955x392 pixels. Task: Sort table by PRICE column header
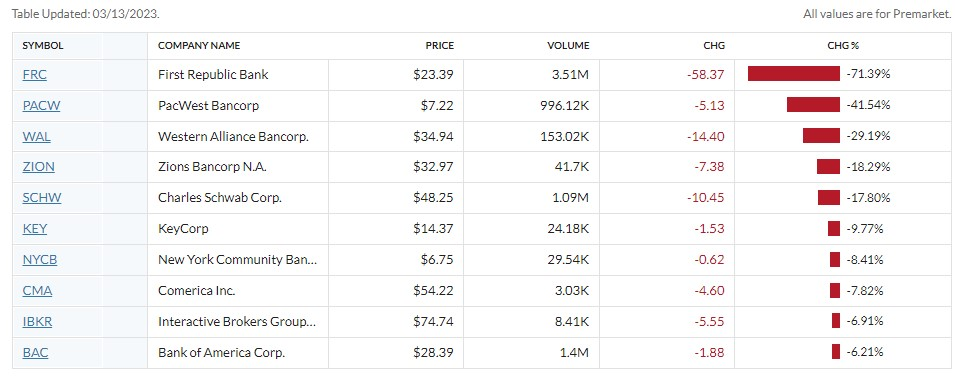pos(440,46)
